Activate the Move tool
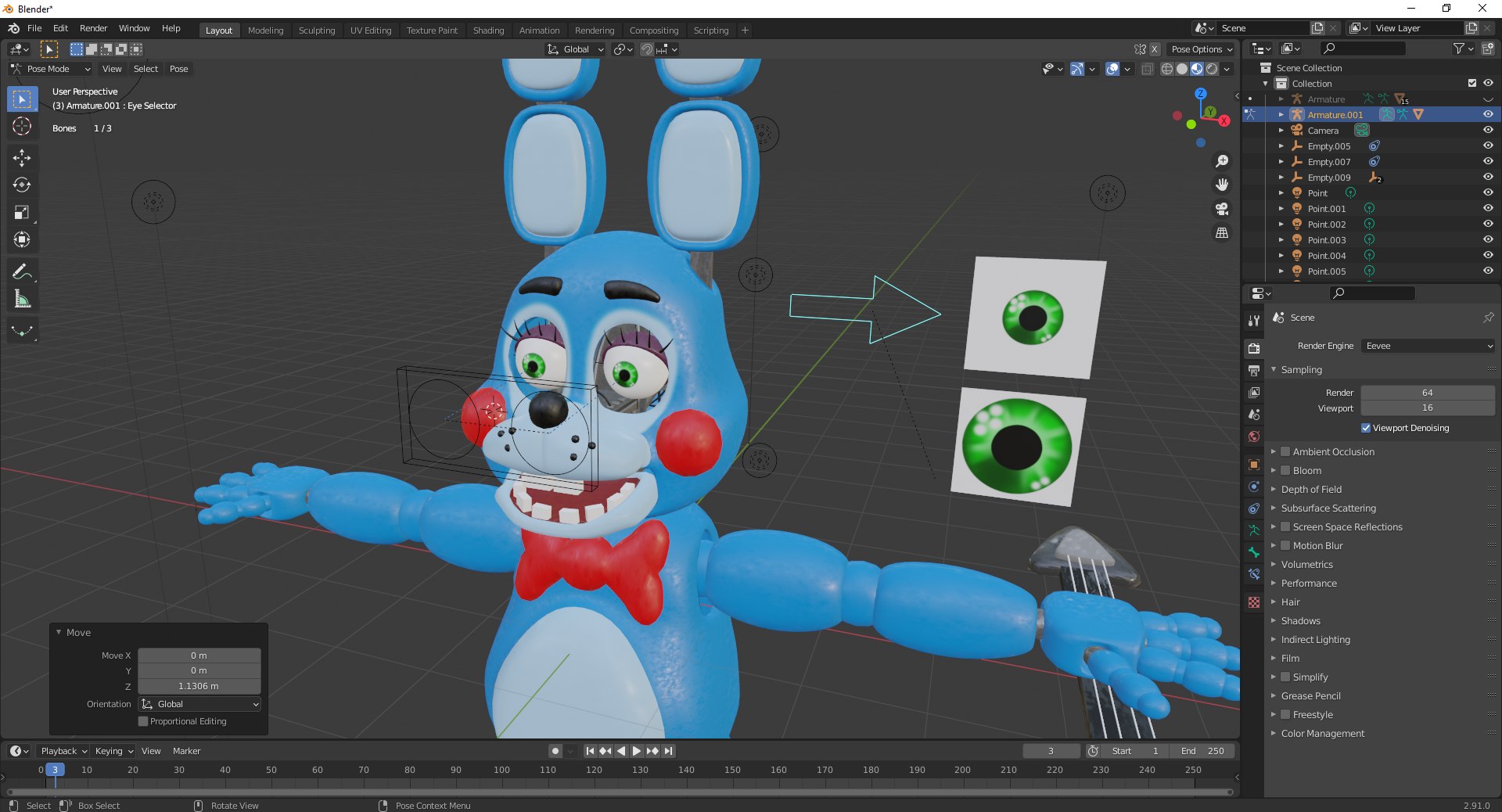Viewport: 1502px width, 812px height. [22, 158]
